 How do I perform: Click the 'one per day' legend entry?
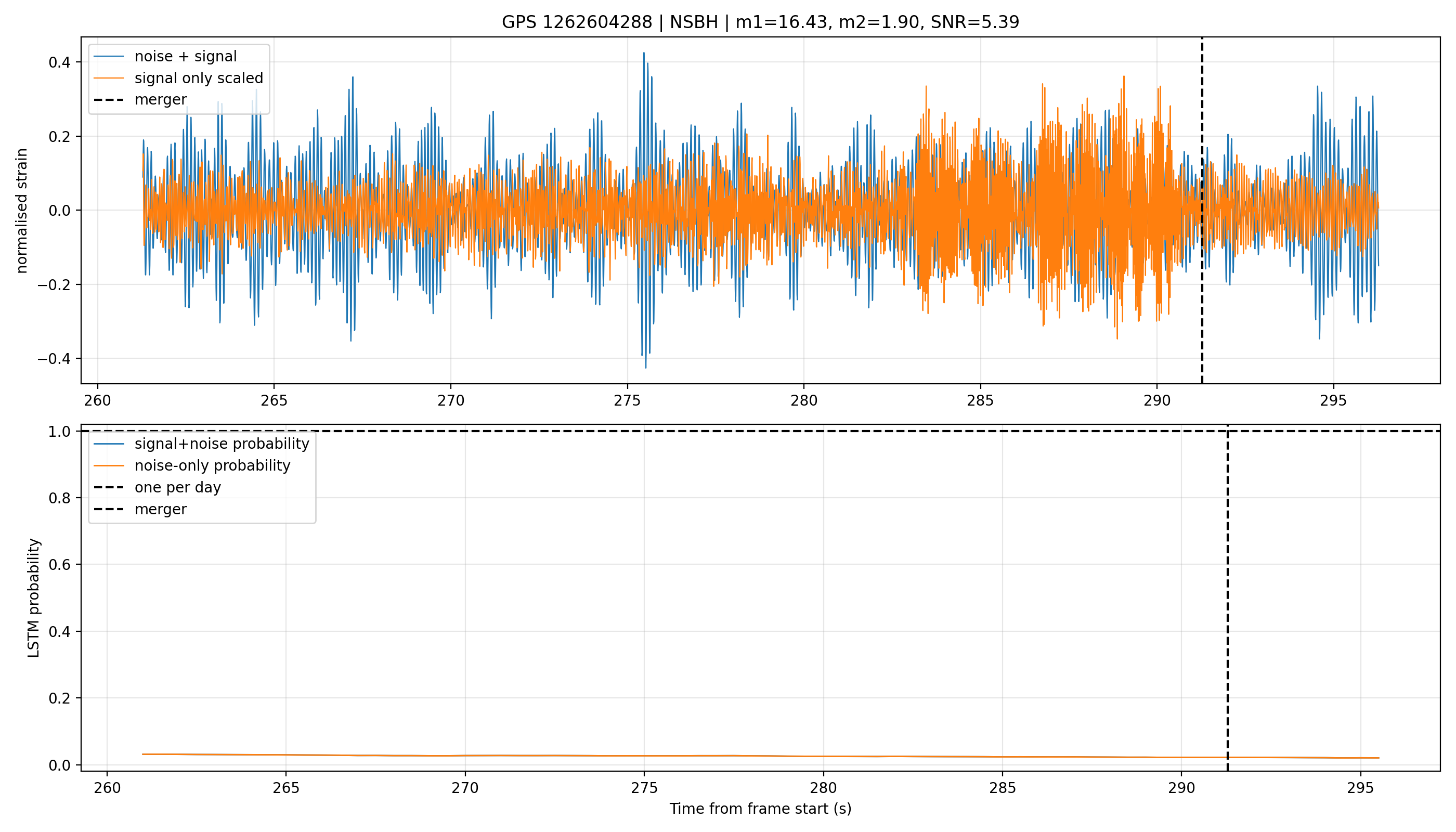178,487
